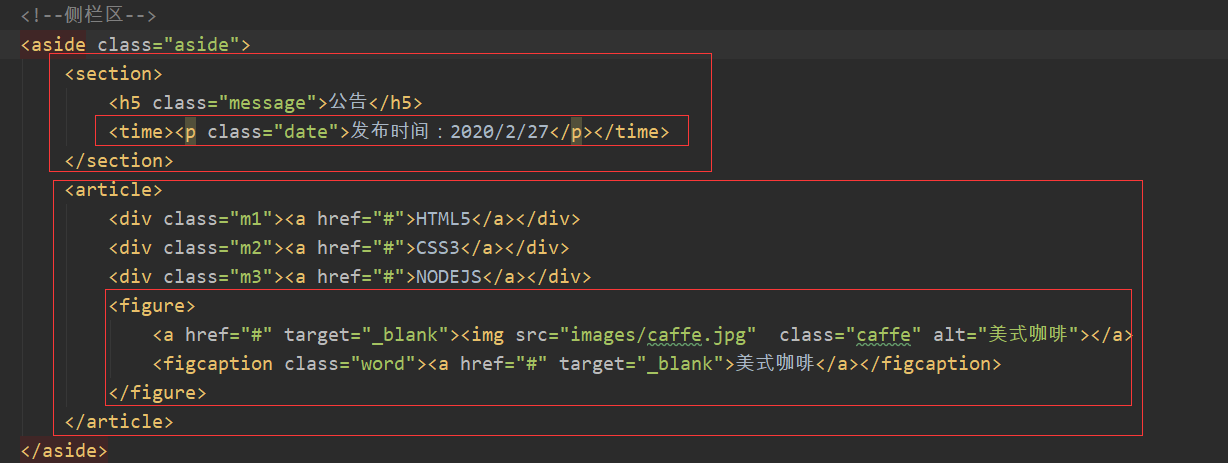Click the link text "CSS3"

[x=438, y=248]
